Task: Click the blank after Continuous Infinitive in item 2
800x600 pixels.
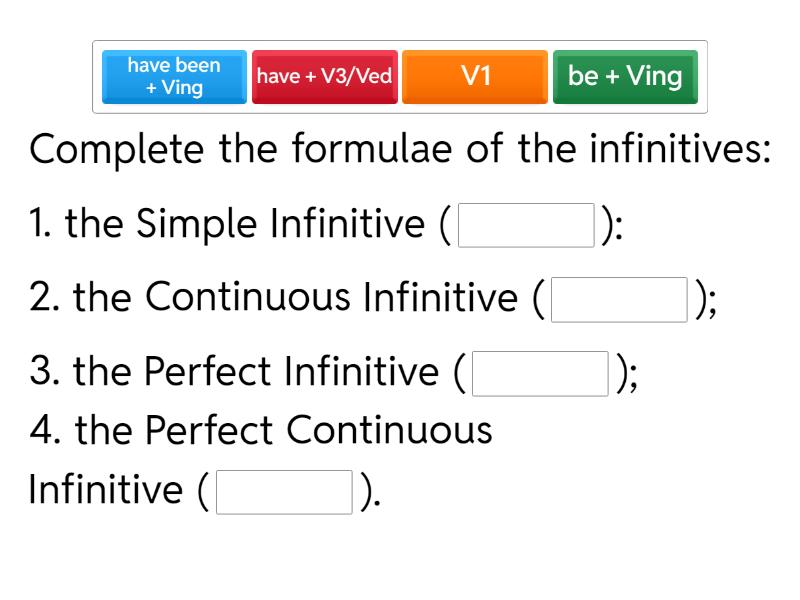Action: tap(619, 299)
